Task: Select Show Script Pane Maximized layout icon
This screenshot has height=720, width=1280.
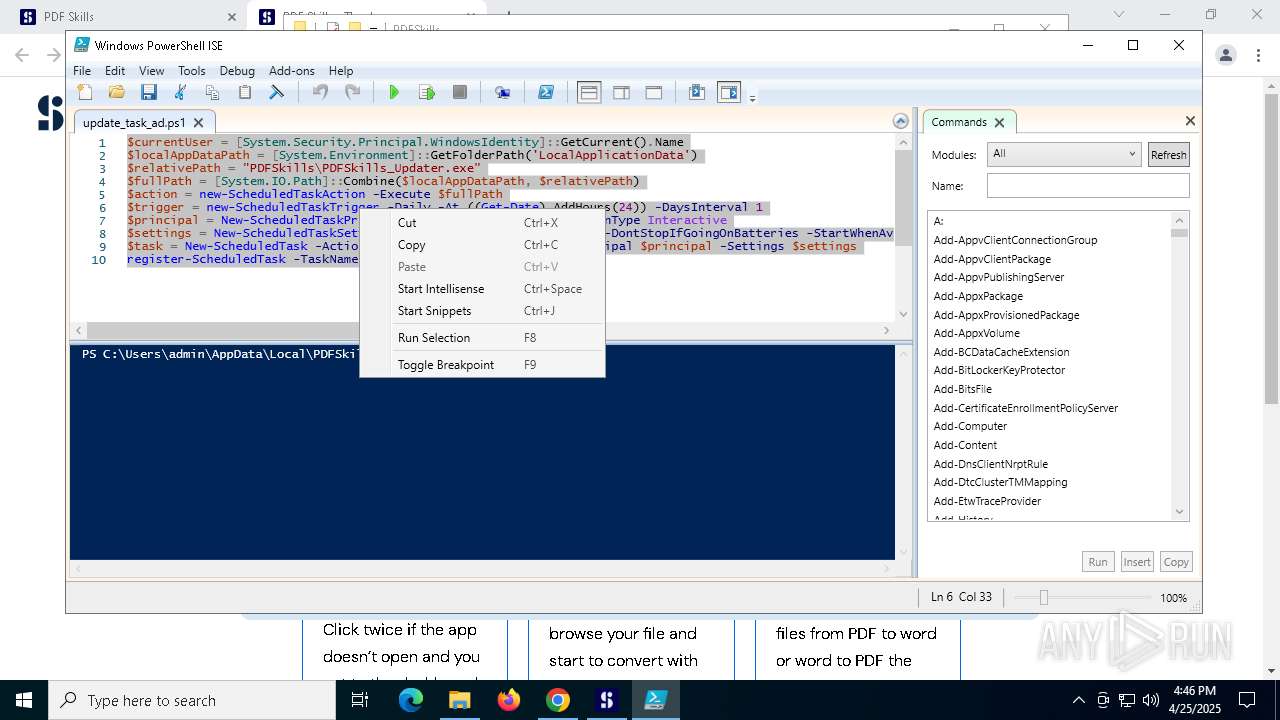Action: (654, 92)
